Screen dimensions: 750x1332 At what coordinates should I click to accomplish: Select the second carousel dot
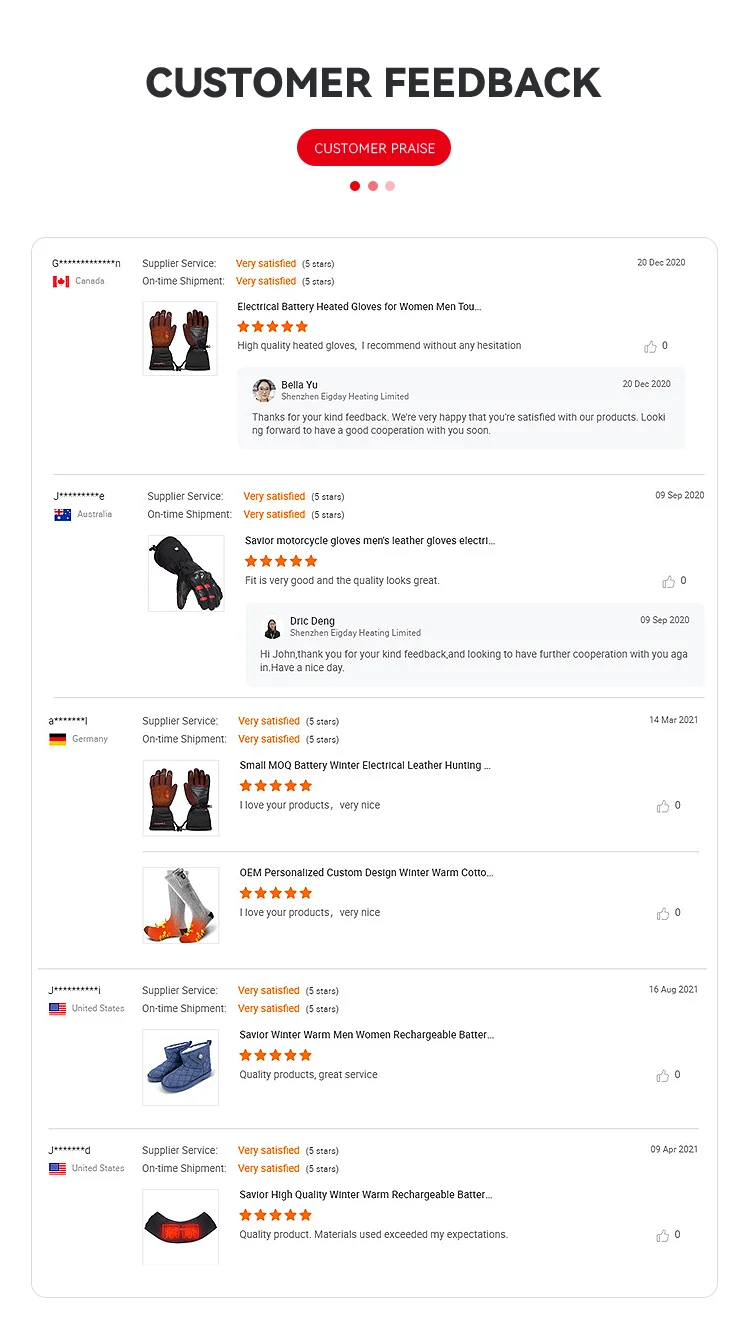(x=373, y=186)
